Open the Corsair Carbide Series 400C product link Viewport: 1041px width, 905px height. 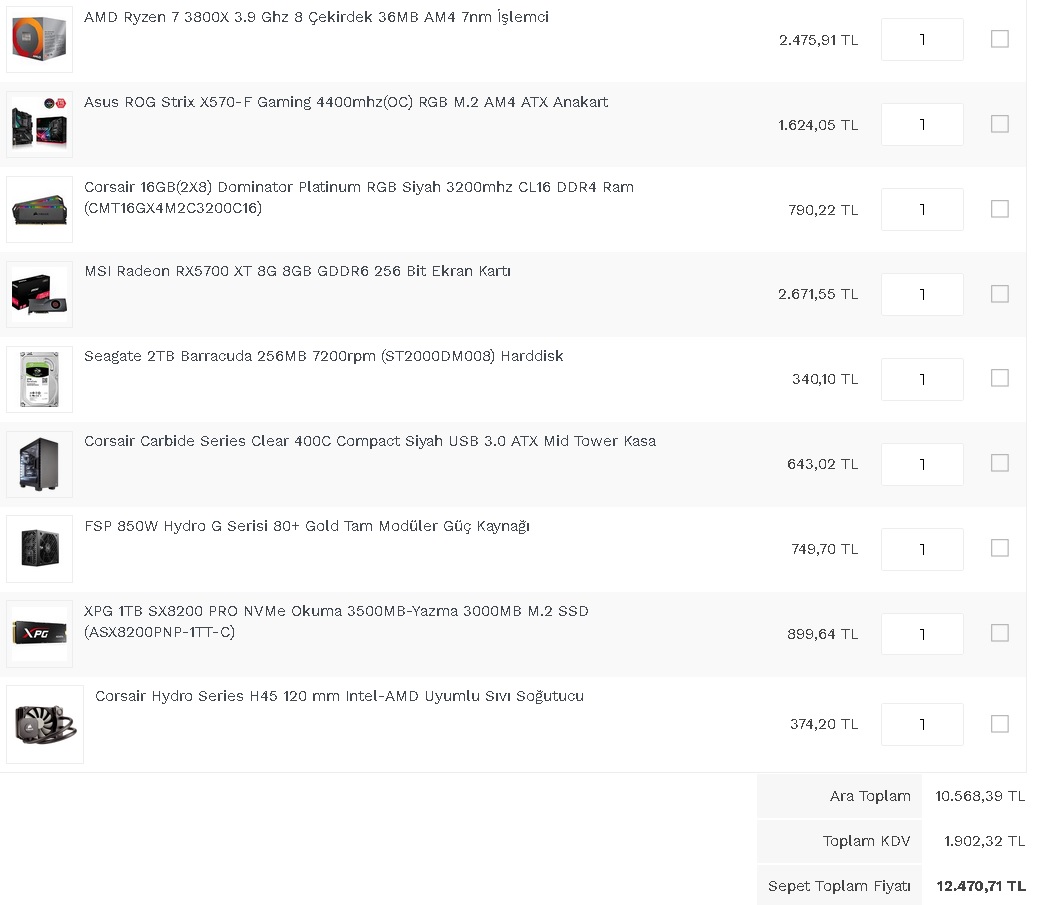(370, 441)
